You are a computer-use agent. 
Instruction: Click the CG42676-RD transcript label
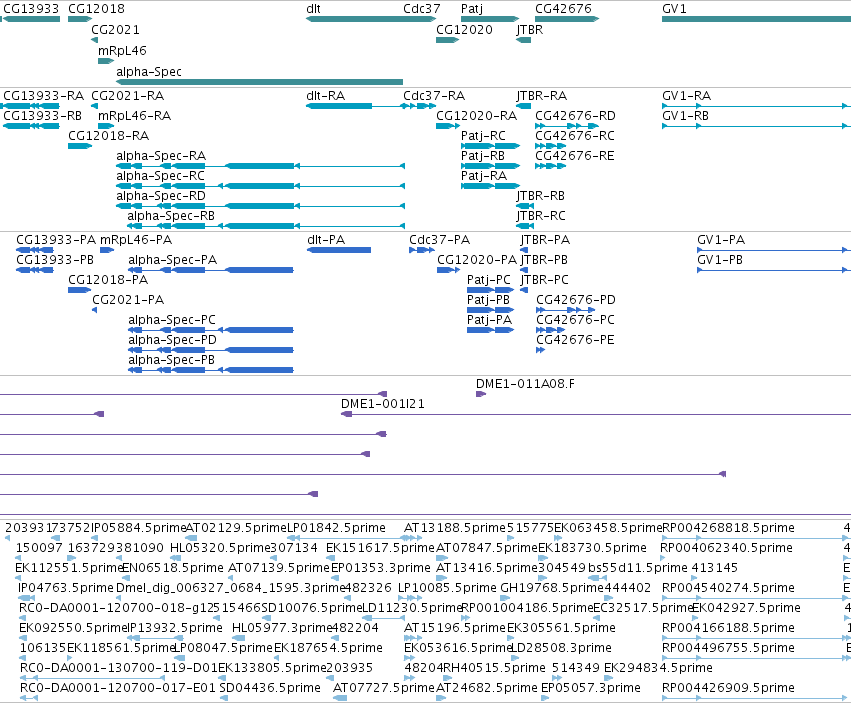pyautogui.click(x=575, y=116)
